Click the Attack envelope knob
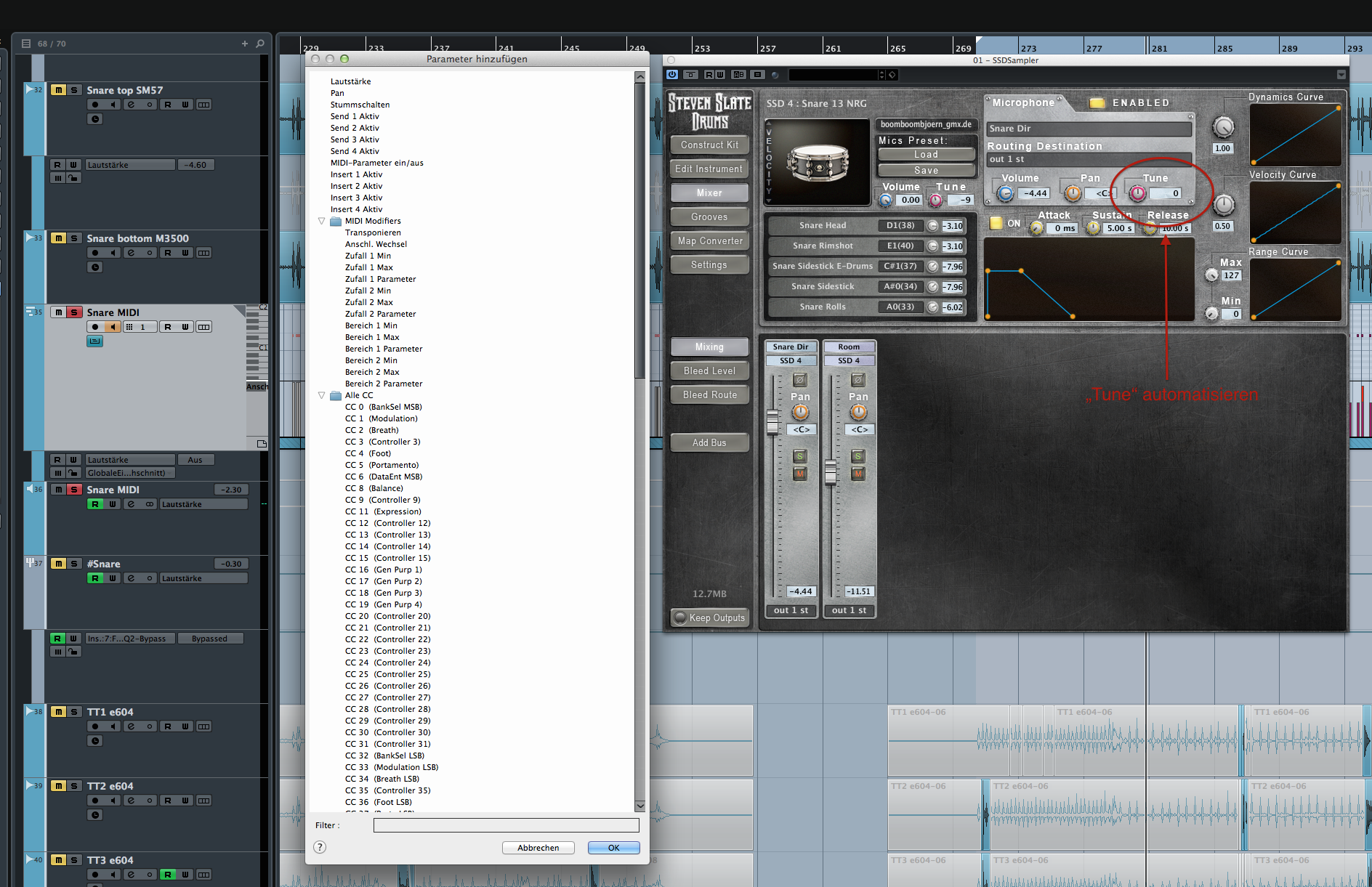 1037,228
